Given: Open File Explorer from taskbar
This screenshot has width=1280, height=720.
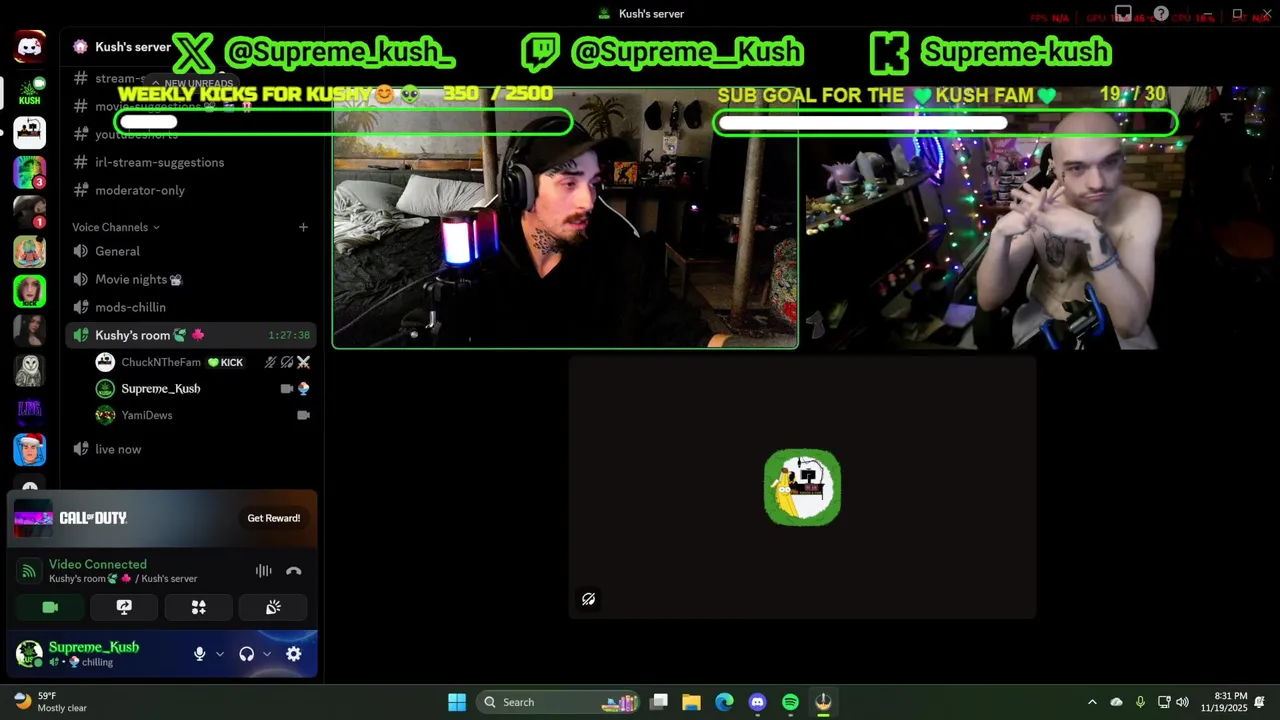Looking at the screenshot, I should point(691,702).
